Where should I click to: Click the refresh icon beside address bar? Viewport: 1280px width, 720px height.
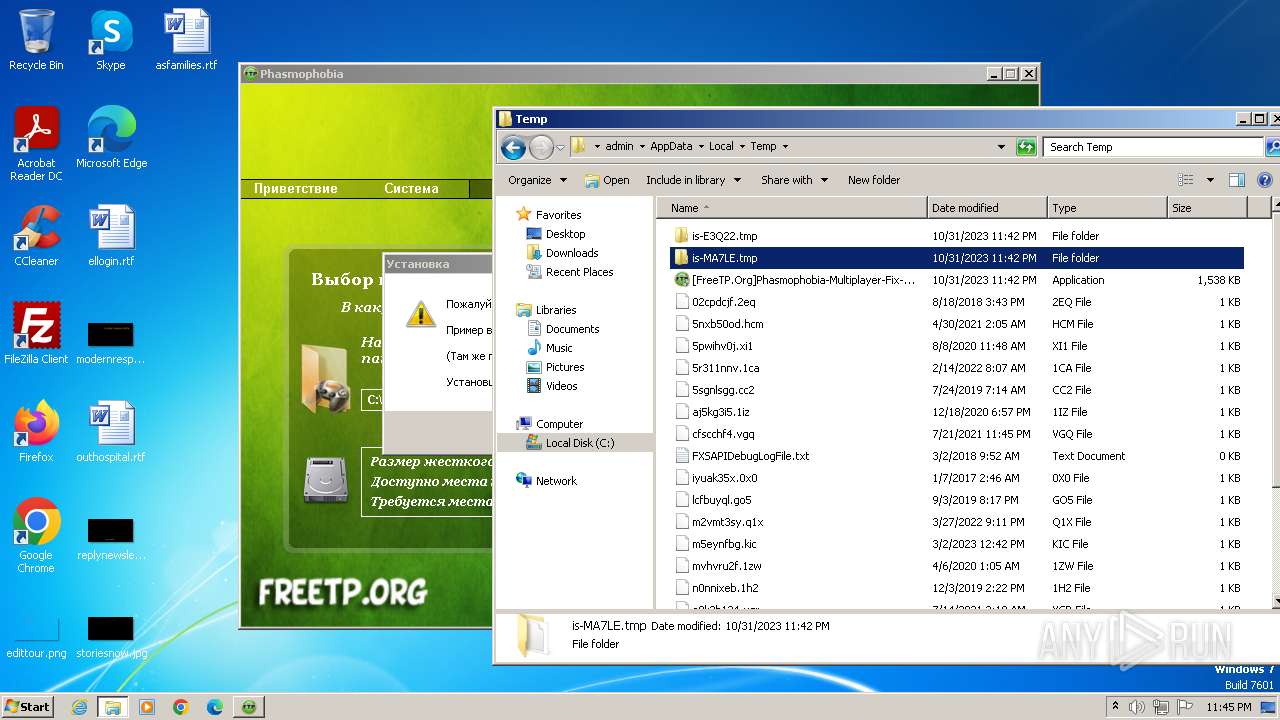coord(1026,147)
